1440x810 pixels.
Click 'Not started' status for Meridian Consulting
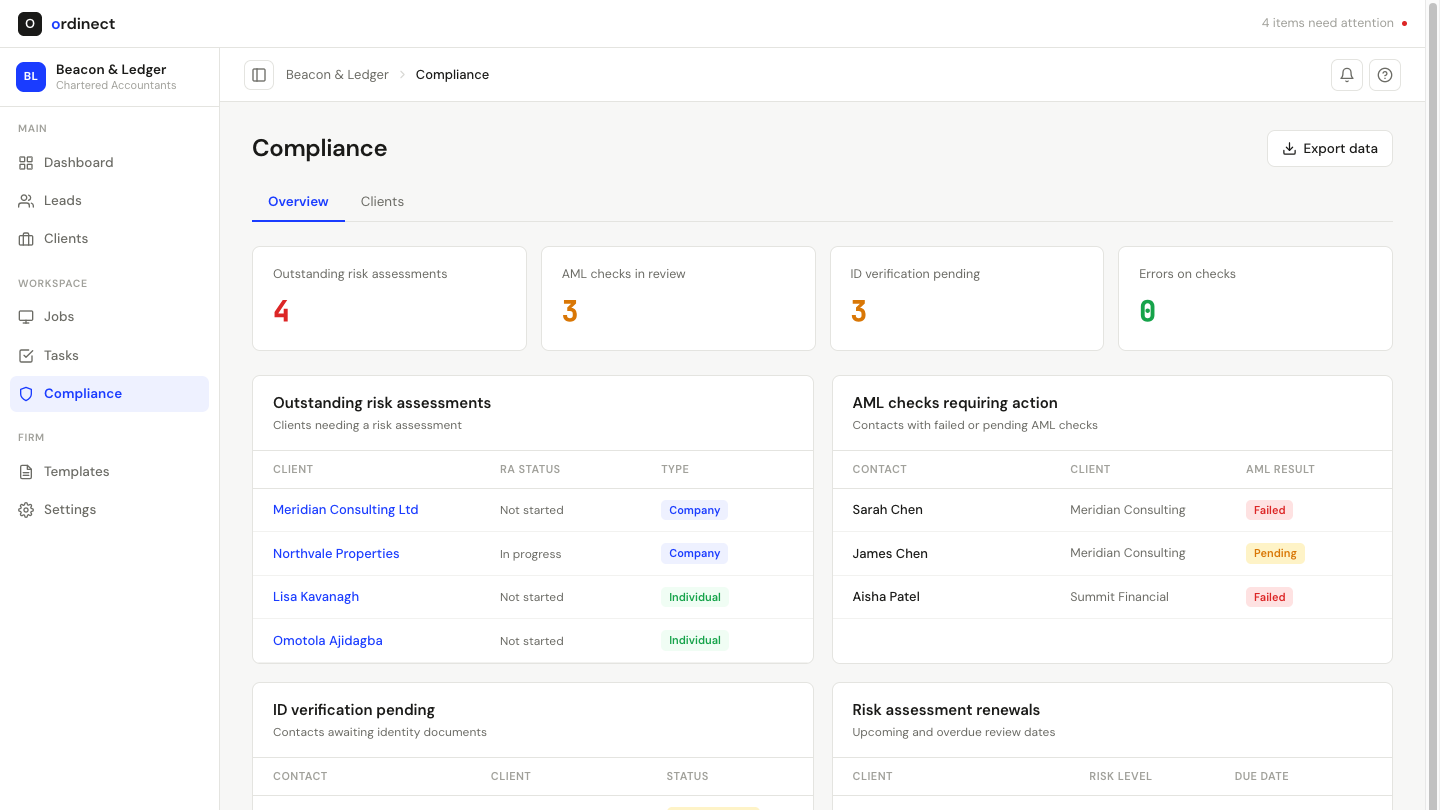click(532, 510)
